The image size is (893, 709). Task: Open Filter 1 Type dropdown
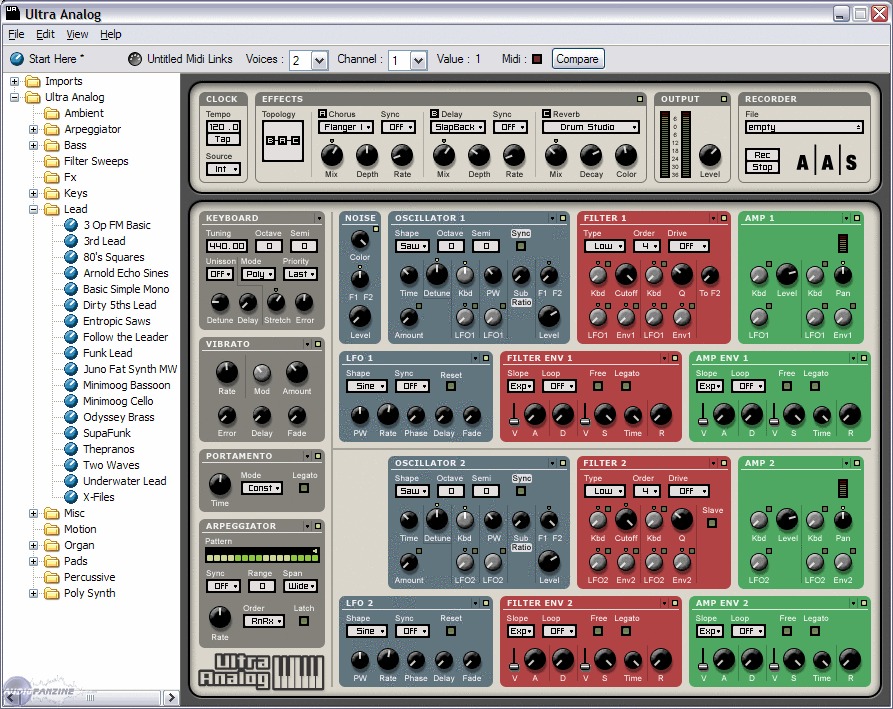pos(603,246)
